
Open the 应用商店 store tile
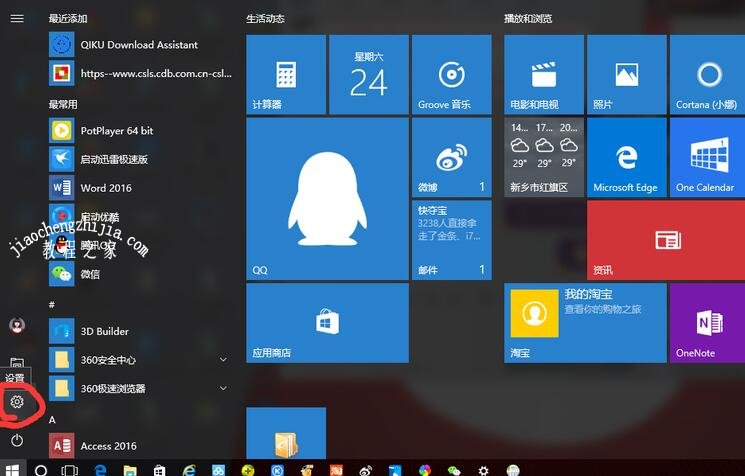coord(327,323)
